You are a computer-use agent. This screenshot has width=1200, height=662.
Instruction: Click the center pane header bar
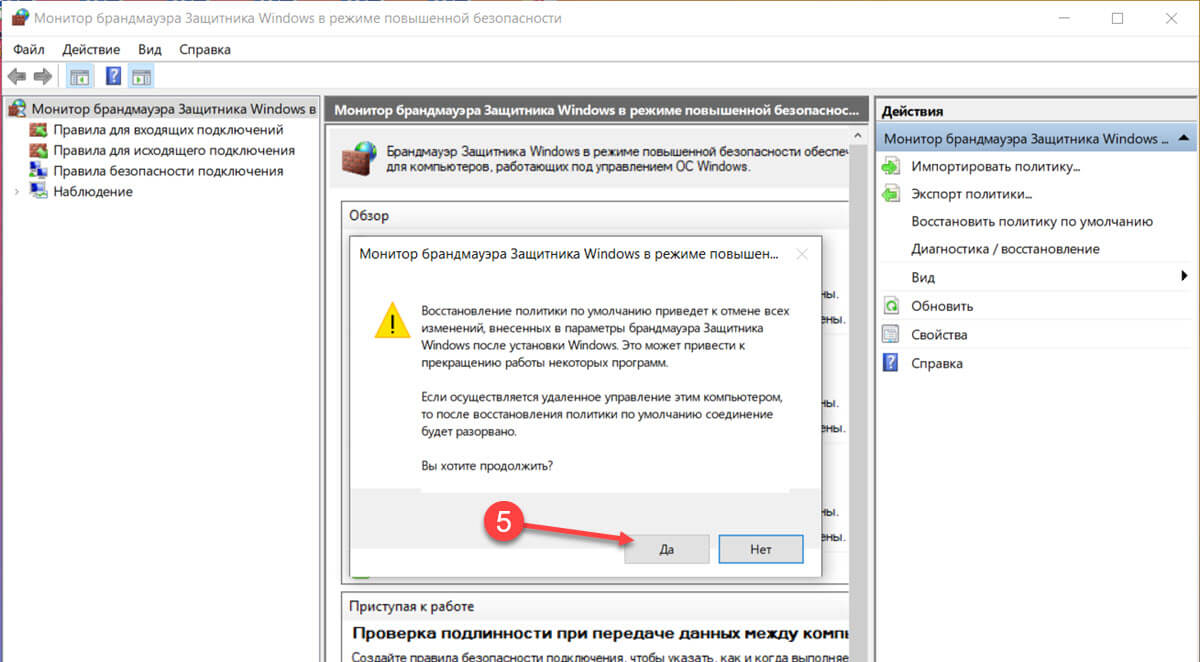(x=596, y=110)
